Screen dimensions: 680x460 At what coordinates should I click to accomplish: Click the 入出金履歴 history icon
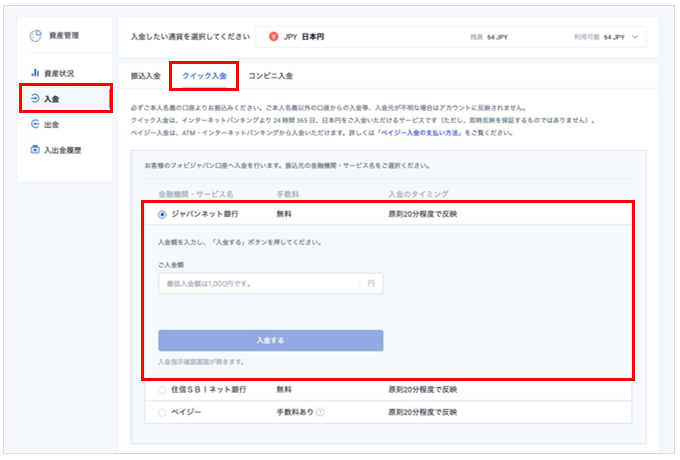[35, 150]
